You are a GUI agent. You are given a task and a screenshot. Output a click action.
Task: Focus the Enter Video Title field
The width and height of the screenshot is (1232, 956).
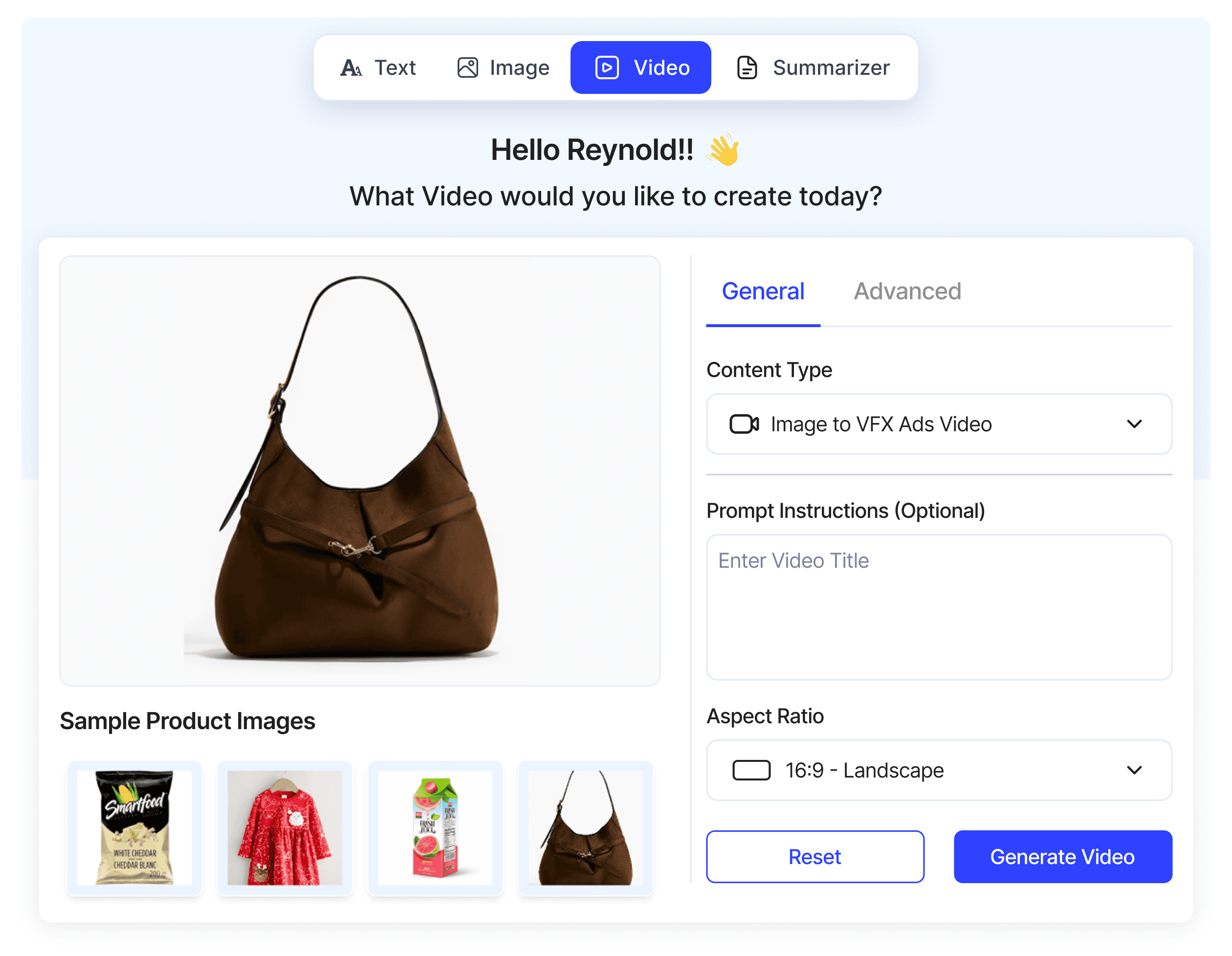(x=939, y=607)
